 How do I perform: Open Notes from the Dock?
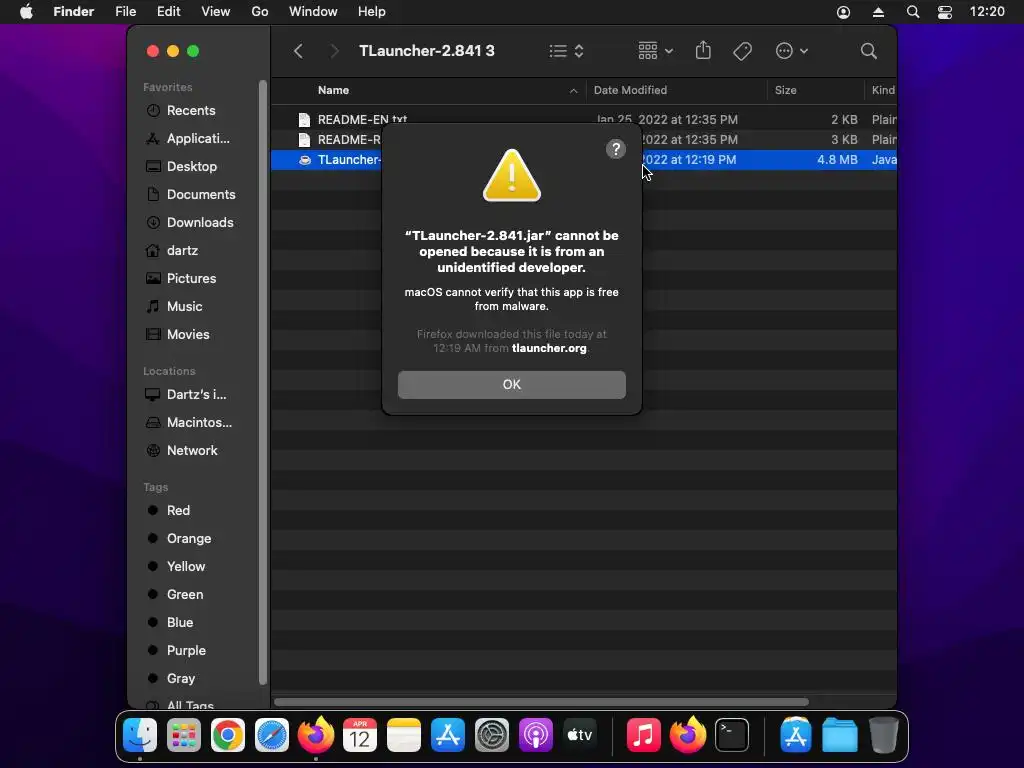[x=404, y=735]
